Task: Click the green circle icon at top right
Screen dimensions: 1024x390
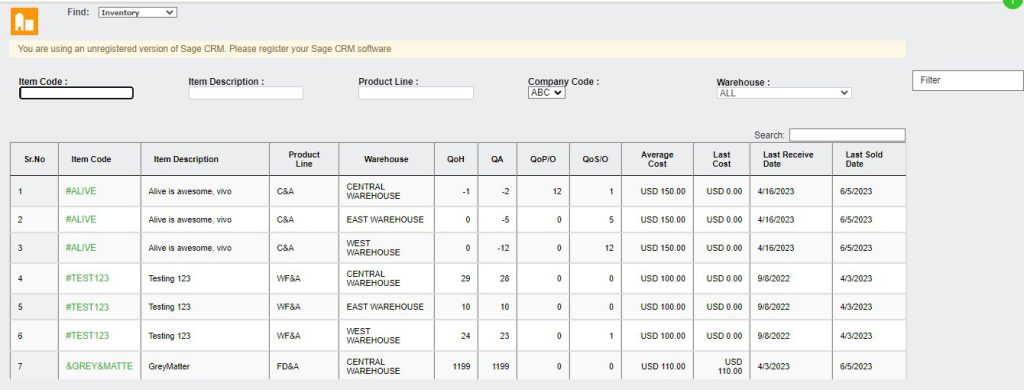Action: point(1014,3)
